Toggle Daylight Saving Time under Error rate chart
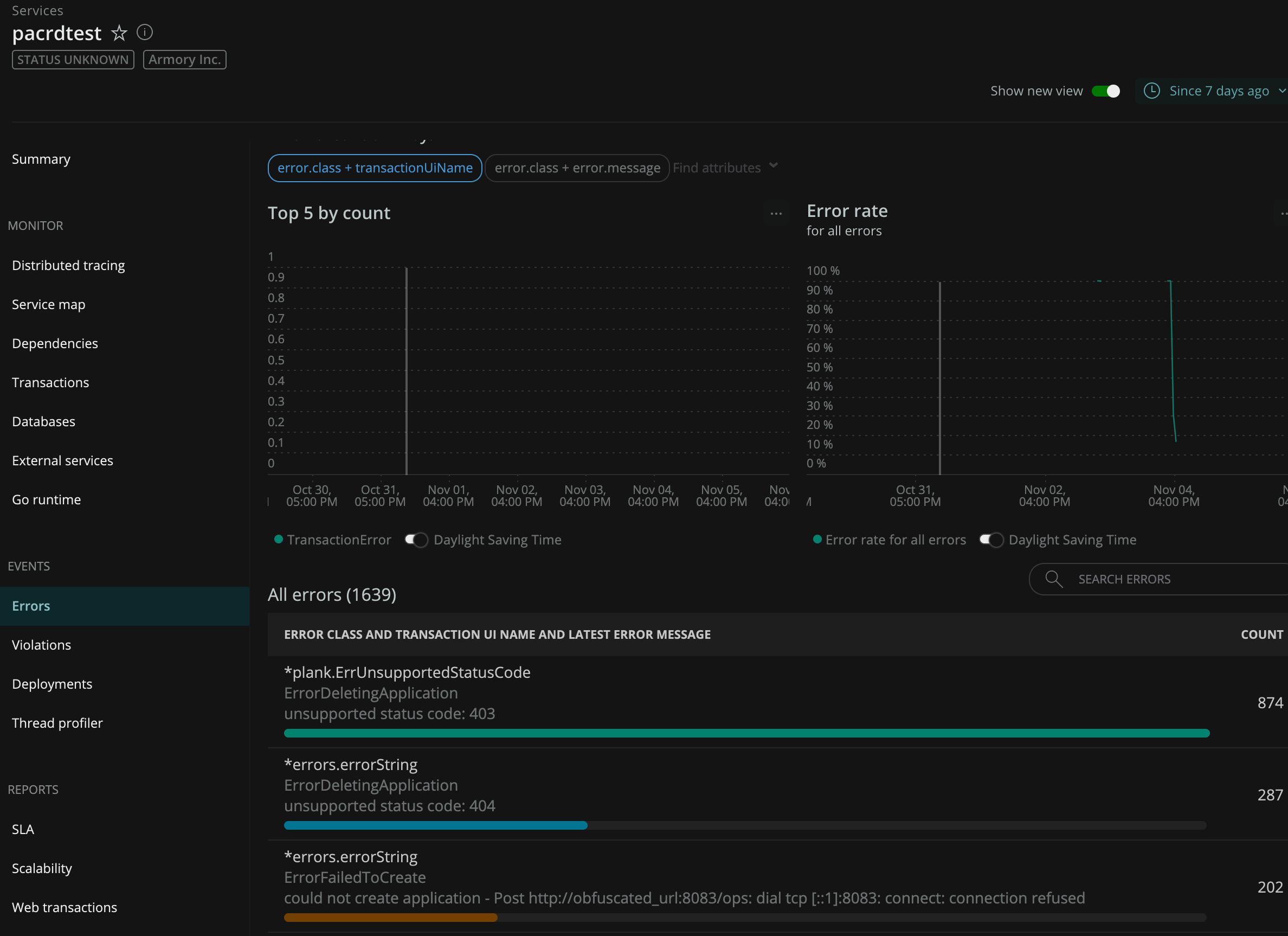Screen dimensions: 1288x936 point(991,540)
